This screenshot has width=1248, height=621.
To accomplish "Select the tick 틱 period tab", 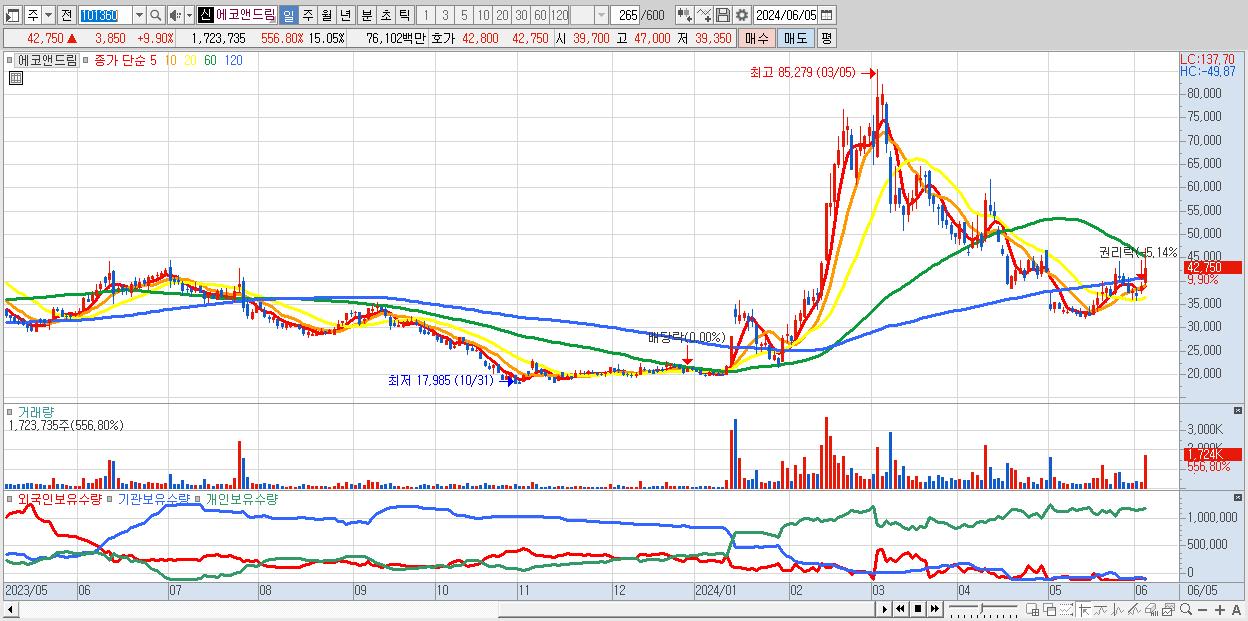I will 404,15.
